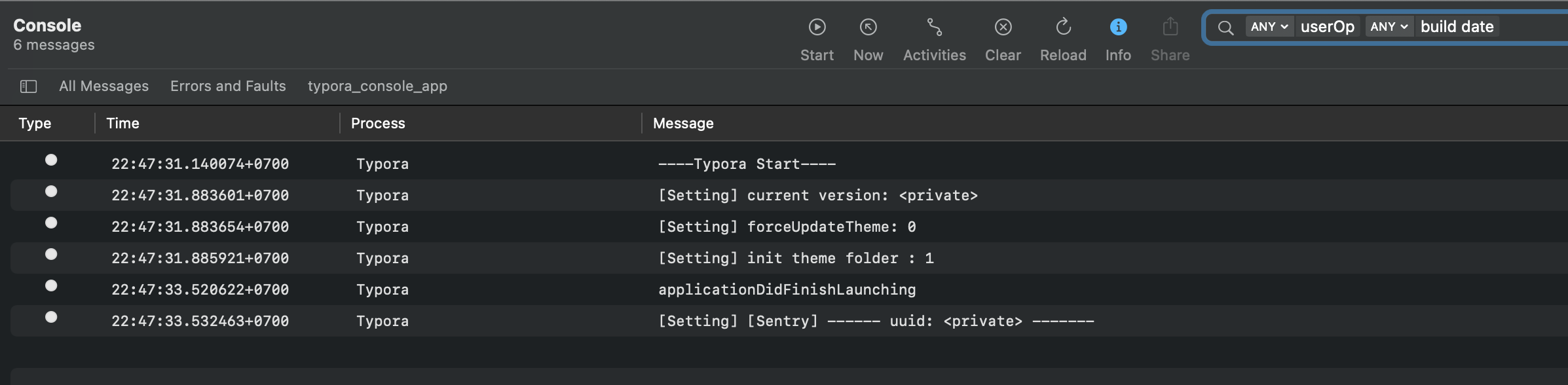The height and width of the screenshot is (385, 1568).
Task: Click the build date search token
Action: pos(1457,27)
